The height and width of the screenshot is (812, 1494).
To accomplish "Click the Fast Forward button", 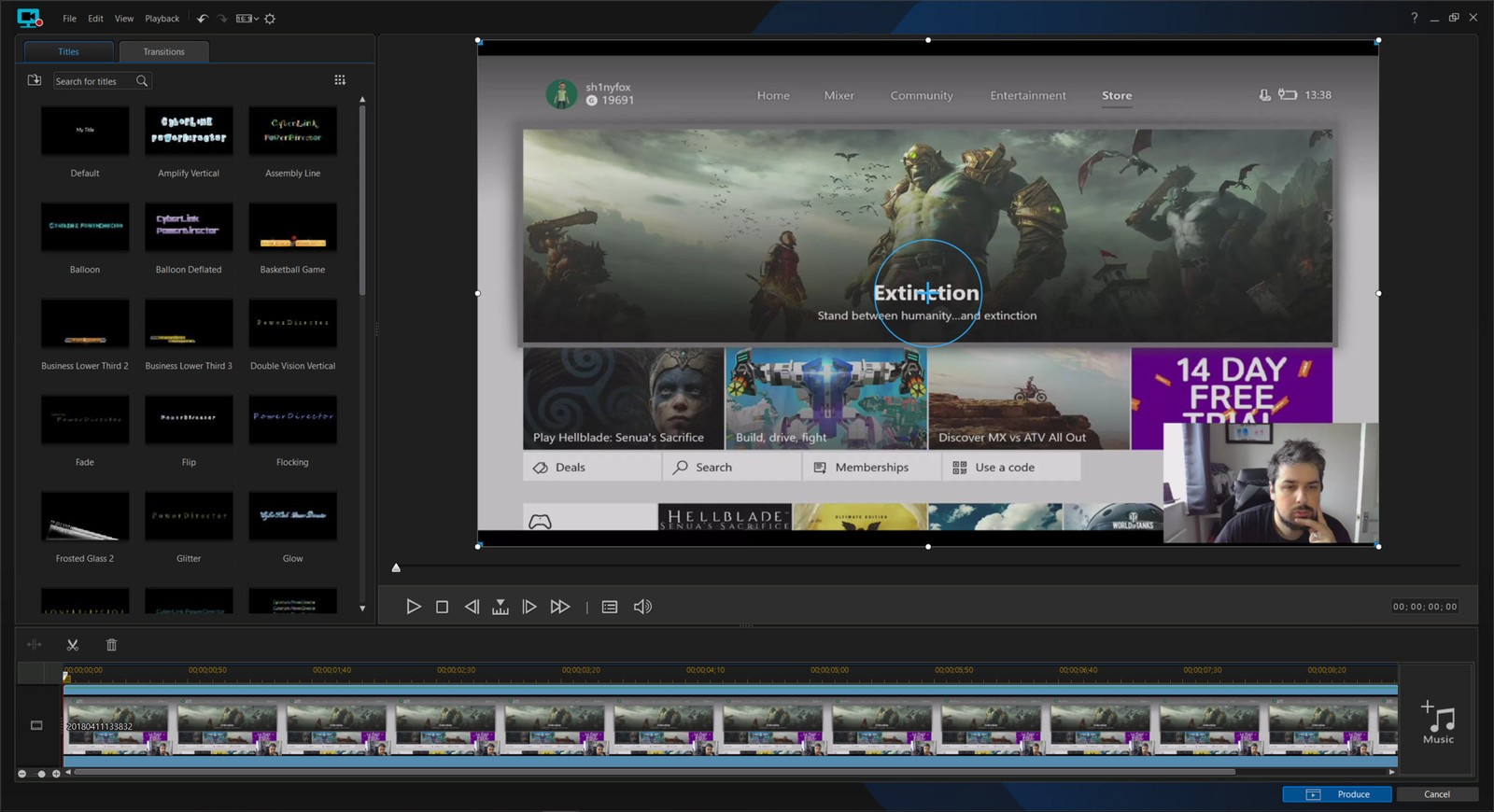I will [x=560, y=607].
